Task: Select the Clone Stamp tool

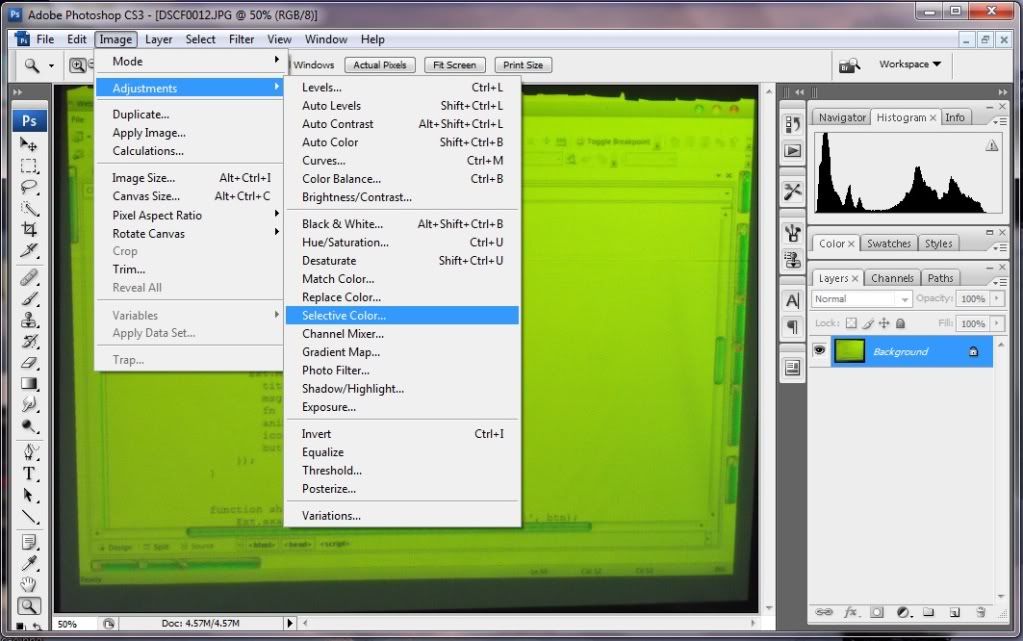Action: 29,320
